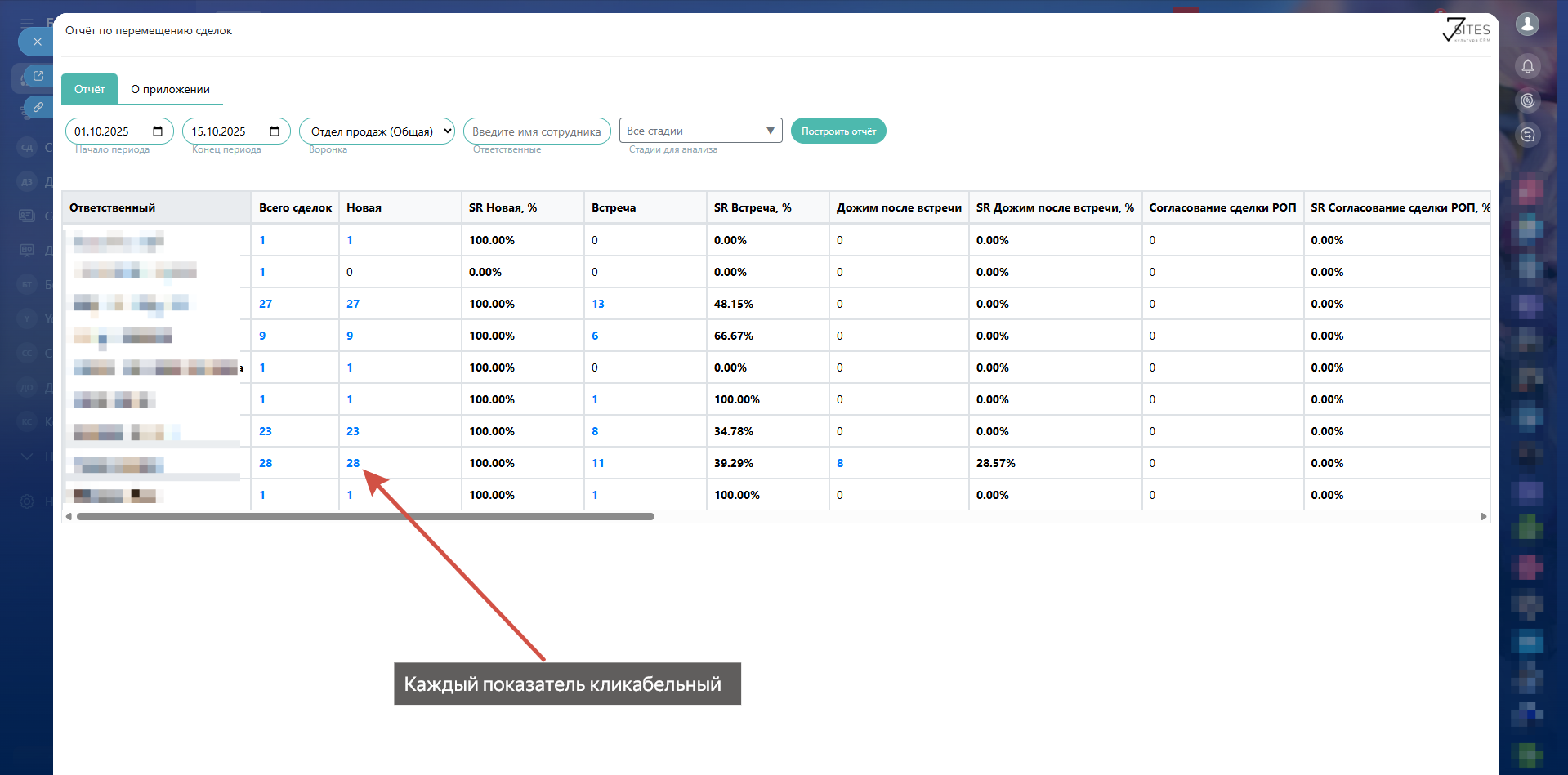Open the 13 deals link in 'Встреча' column
Viewport: 1568px width, 775px height.
(598, 304)
